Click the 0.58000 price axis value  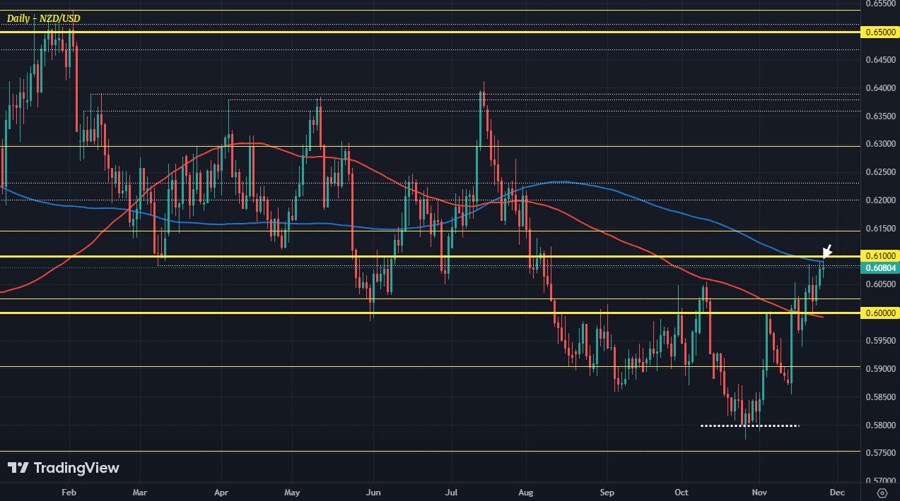click(x=880, y=425)
